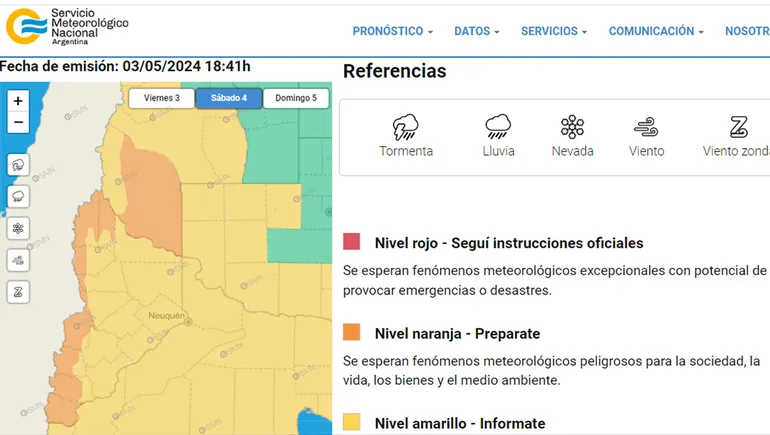This screenshot has height=435, width=770.
Task: Switch map to Viernes 3
Action: click(x=162, y=98)
